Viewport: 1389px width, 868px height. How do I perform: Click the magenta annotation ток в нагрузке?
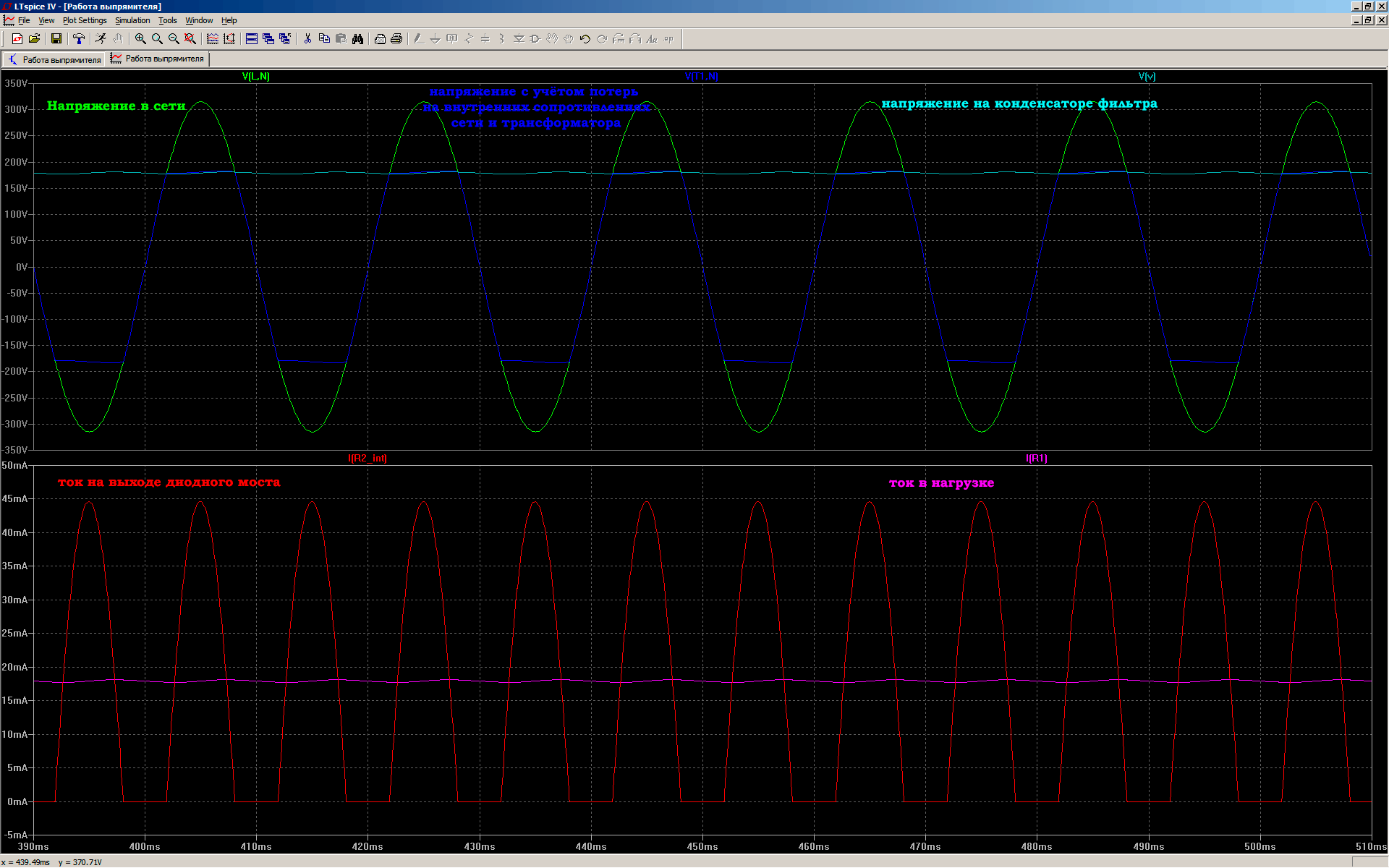[941, 483]
